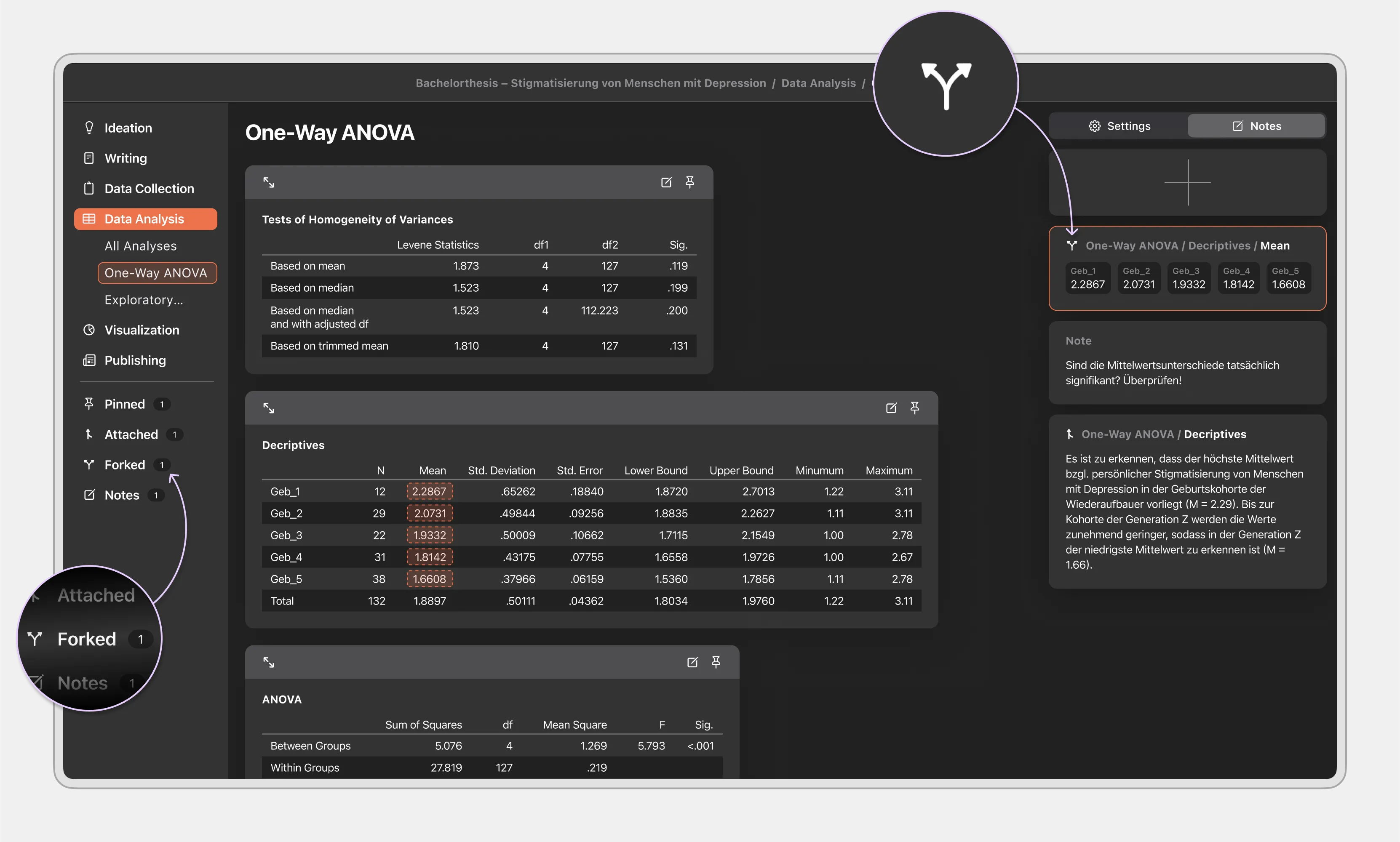This screenshot has width=1400, height=842.
Task: Open Pinned items in sidebar
Action: click(124, 404)
